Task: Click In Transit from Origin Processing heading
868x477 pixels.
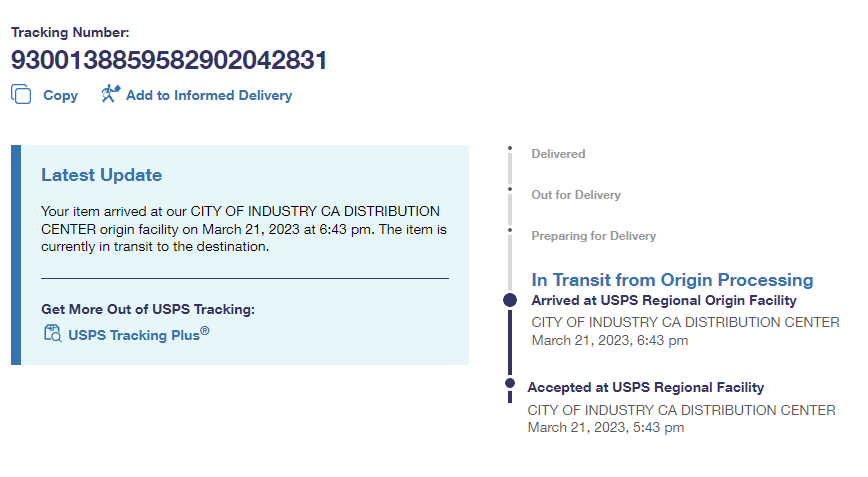Action: [672, 280]
